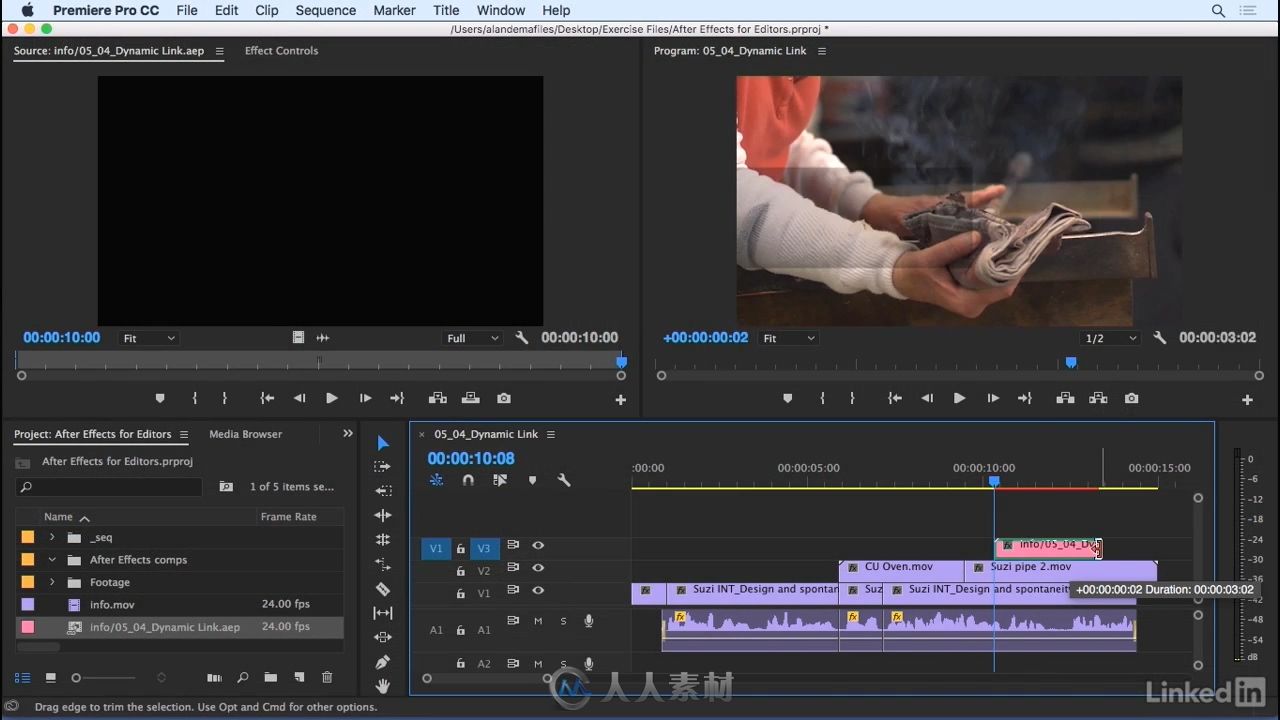Delete selected item with trash icon
The height and width of the screenshot is (720, 1280).
tap(326, 677)
